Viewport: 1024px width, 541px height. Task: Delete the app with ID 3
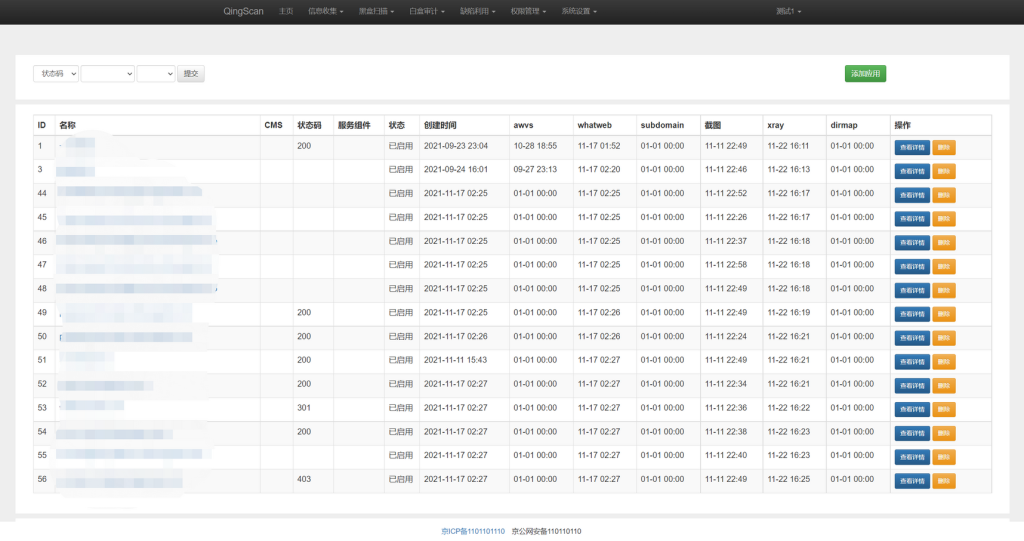tap(944, 171)
